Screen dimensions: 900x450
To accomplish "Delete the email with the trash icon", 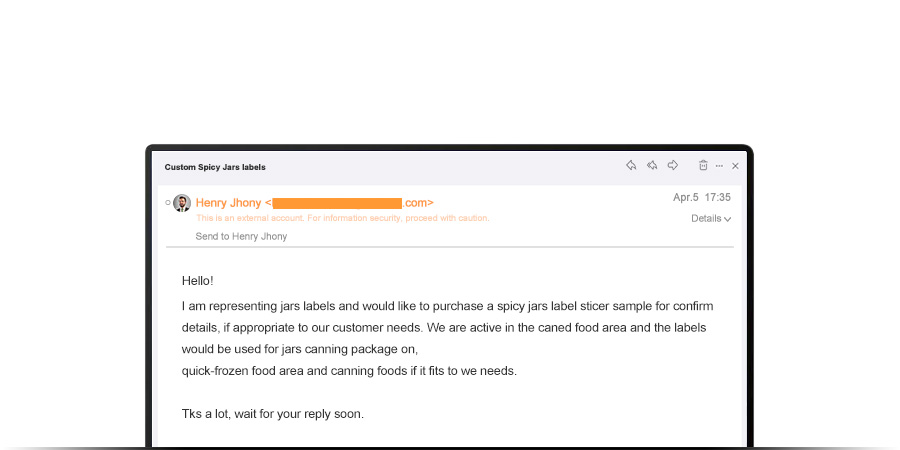I will coord(703,166).
